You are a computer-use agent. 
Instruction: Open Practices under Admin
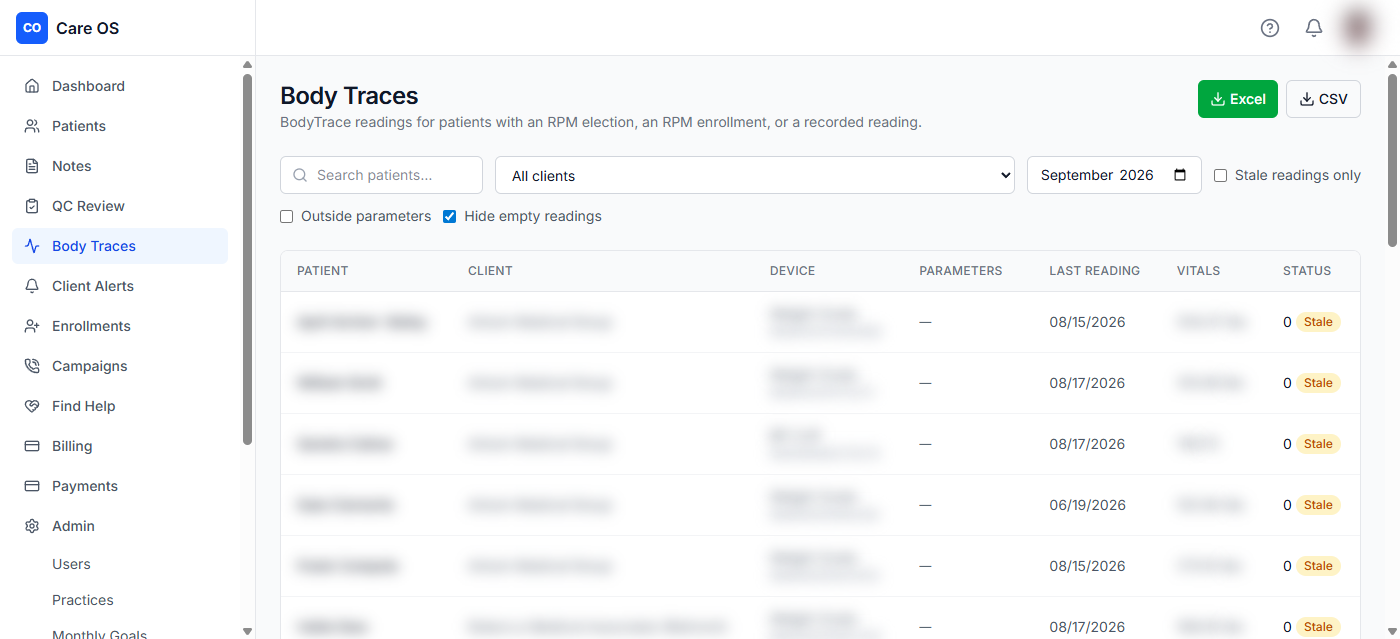[83, 600]
